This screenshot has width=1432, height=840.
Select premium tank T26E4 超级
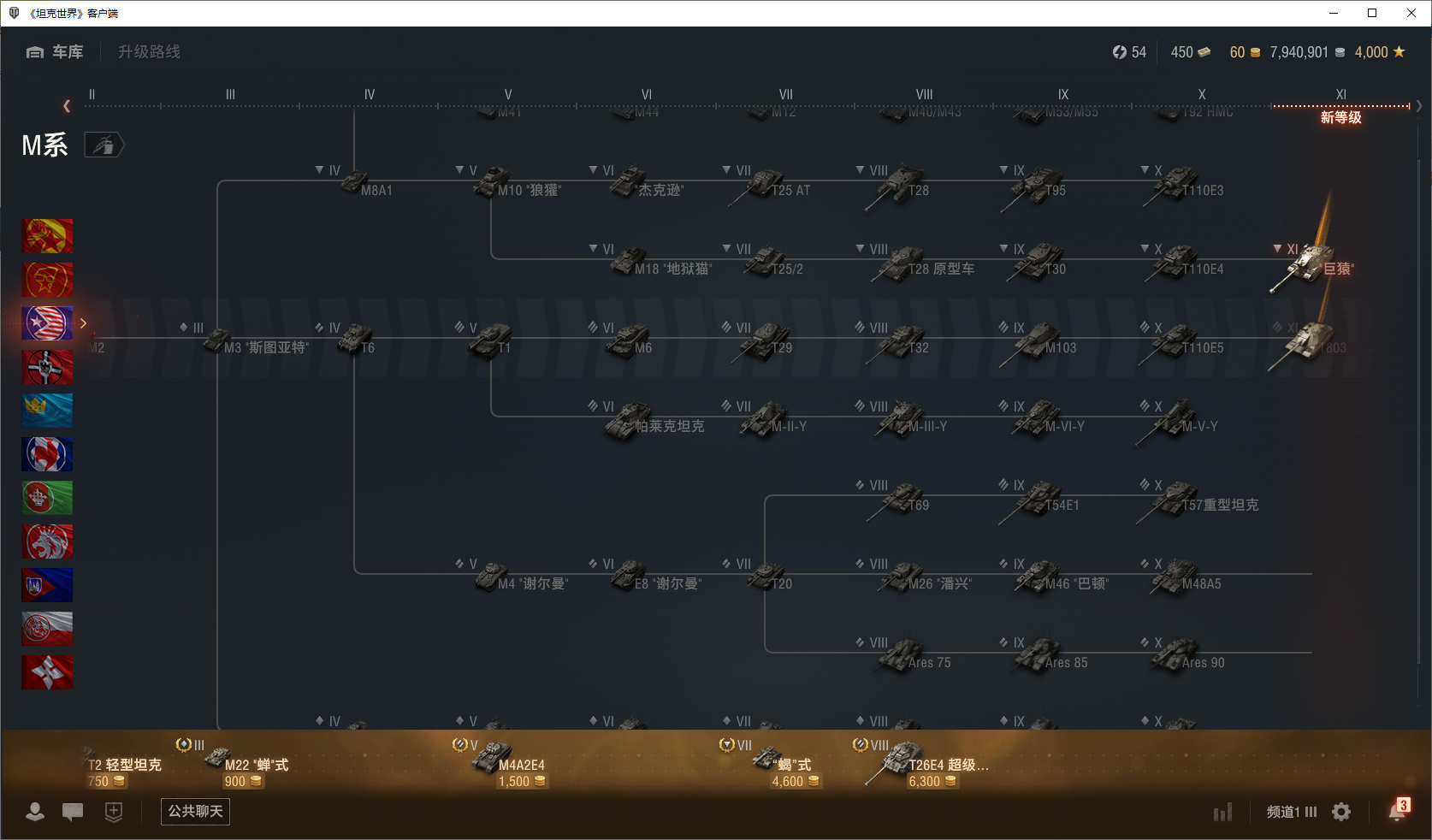pos(922,764)
